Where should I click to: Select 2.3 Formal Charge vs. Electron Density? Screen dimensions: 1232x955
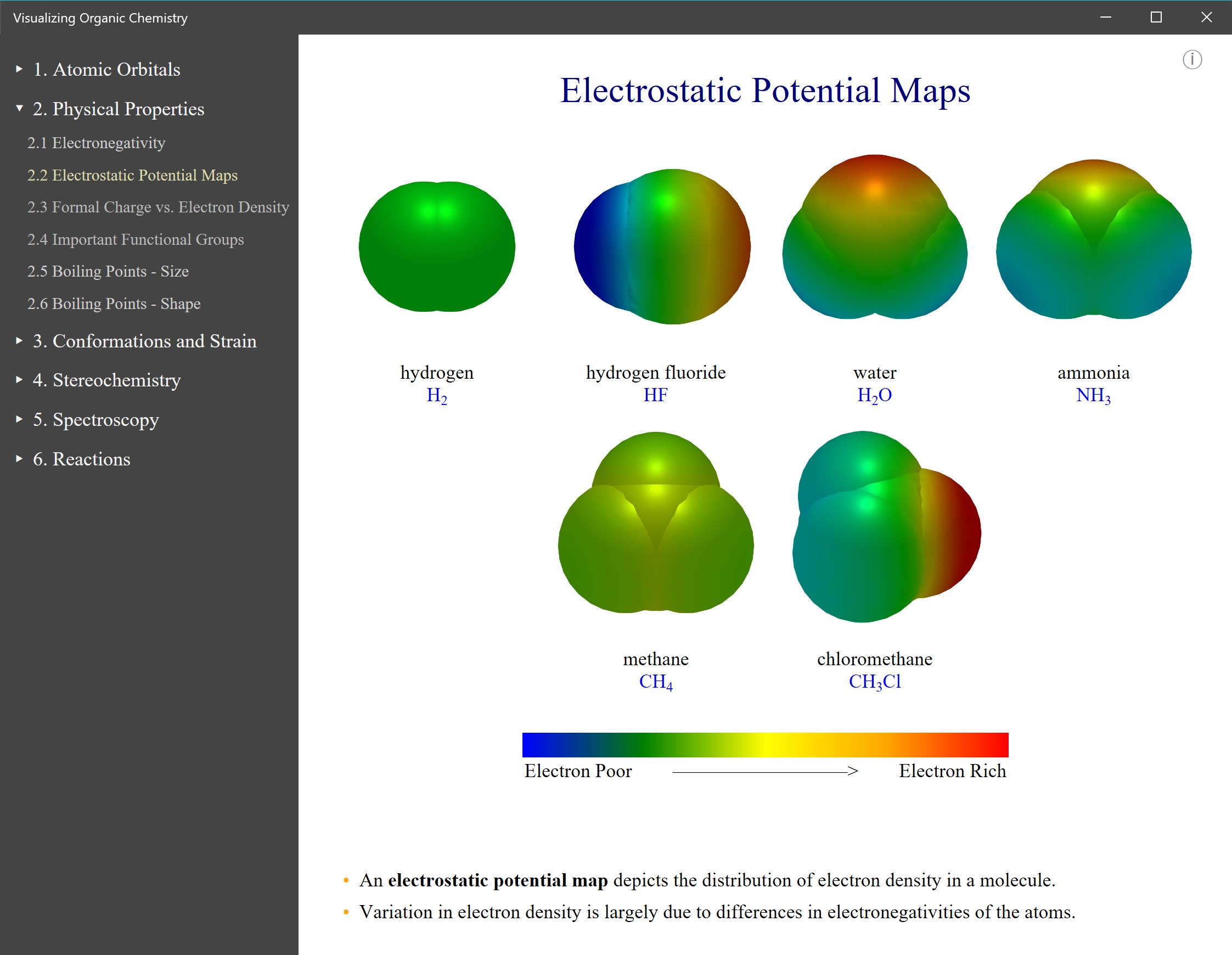(158, 207)
